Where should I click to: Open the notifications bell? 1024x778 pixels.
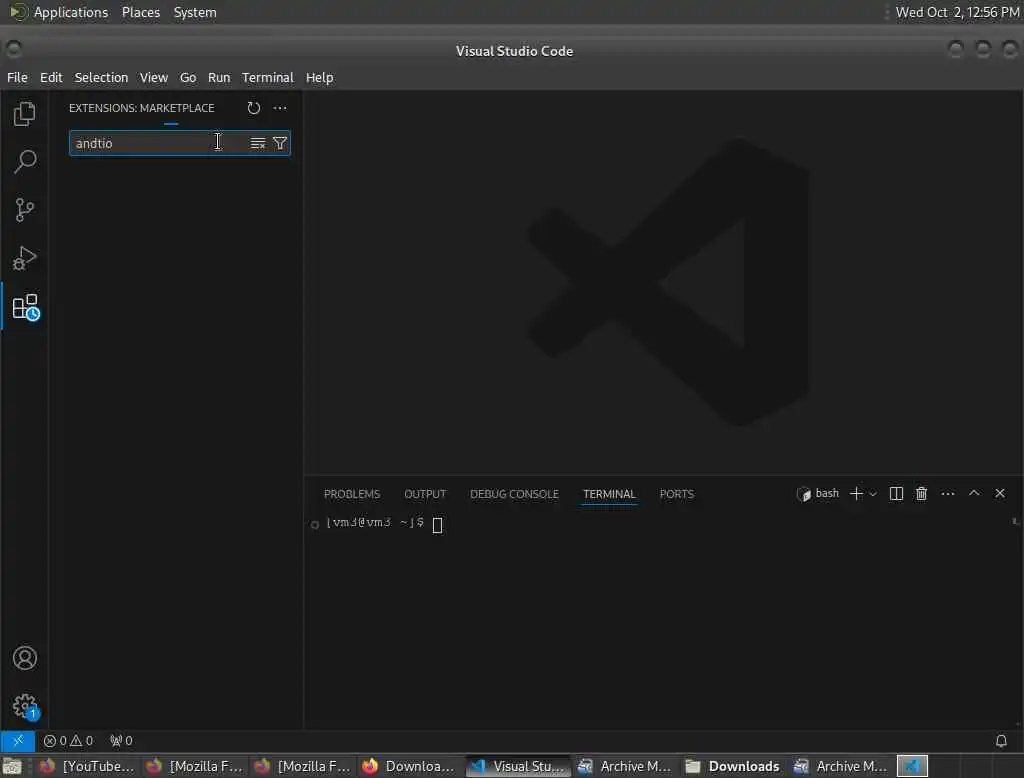(x=1001, y=741)
